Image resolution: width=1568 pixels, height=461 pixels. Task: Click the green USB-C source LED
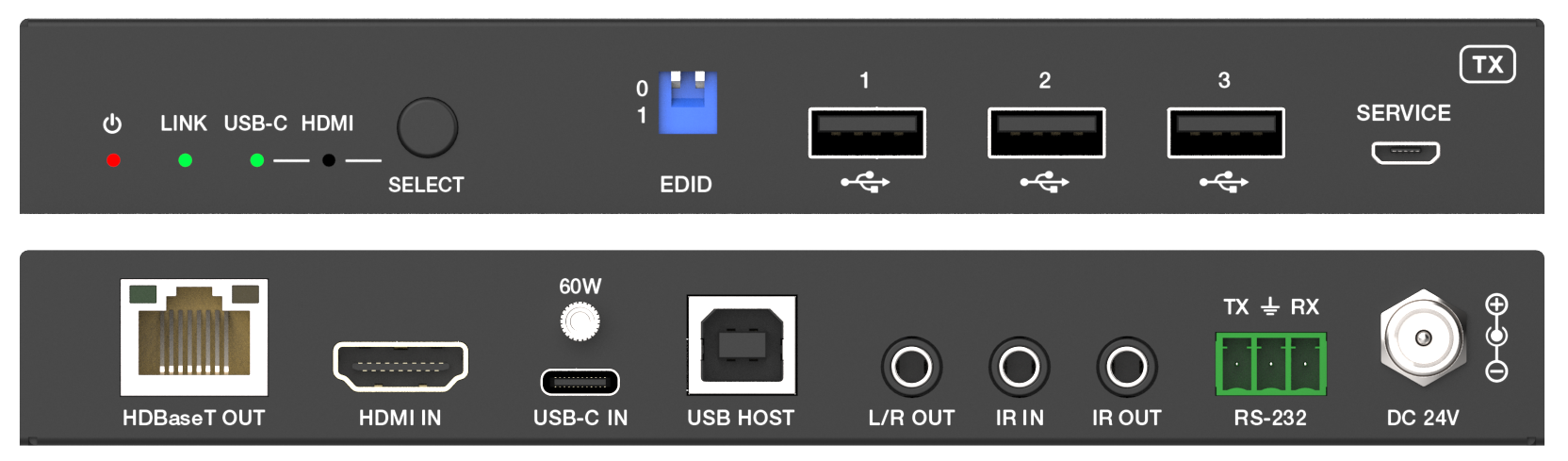coord(256,160)
